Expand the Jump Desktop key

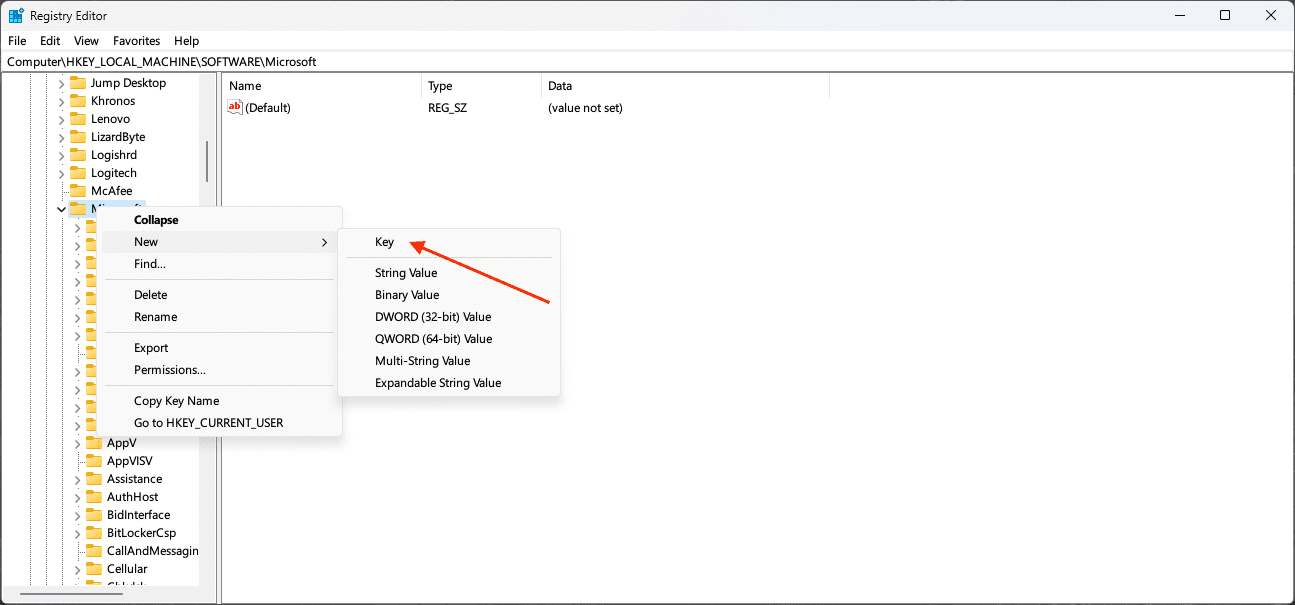coord(61,83)
